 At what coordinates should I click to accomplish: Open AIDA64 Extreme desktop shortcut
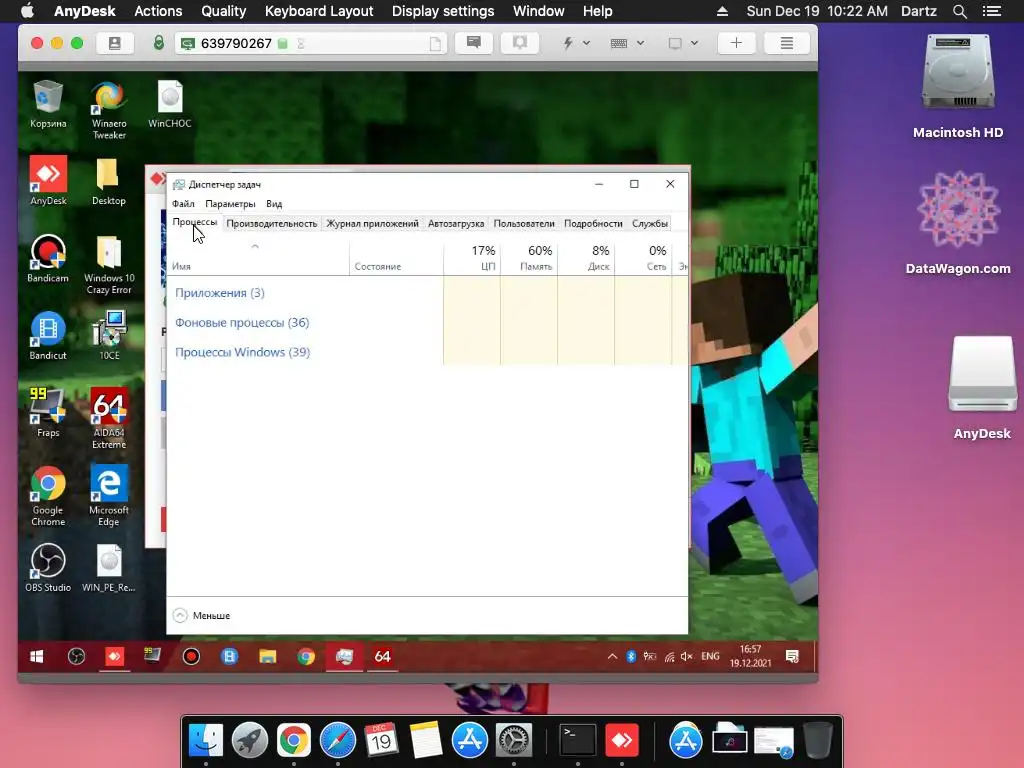(109, 419)
